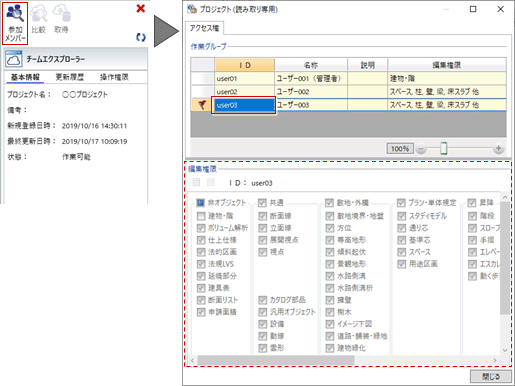Click the チームエクスプローラー cloud icon
Image resolution: width=515 pixels, height=386 pixels.
click(x=14, y=59)
